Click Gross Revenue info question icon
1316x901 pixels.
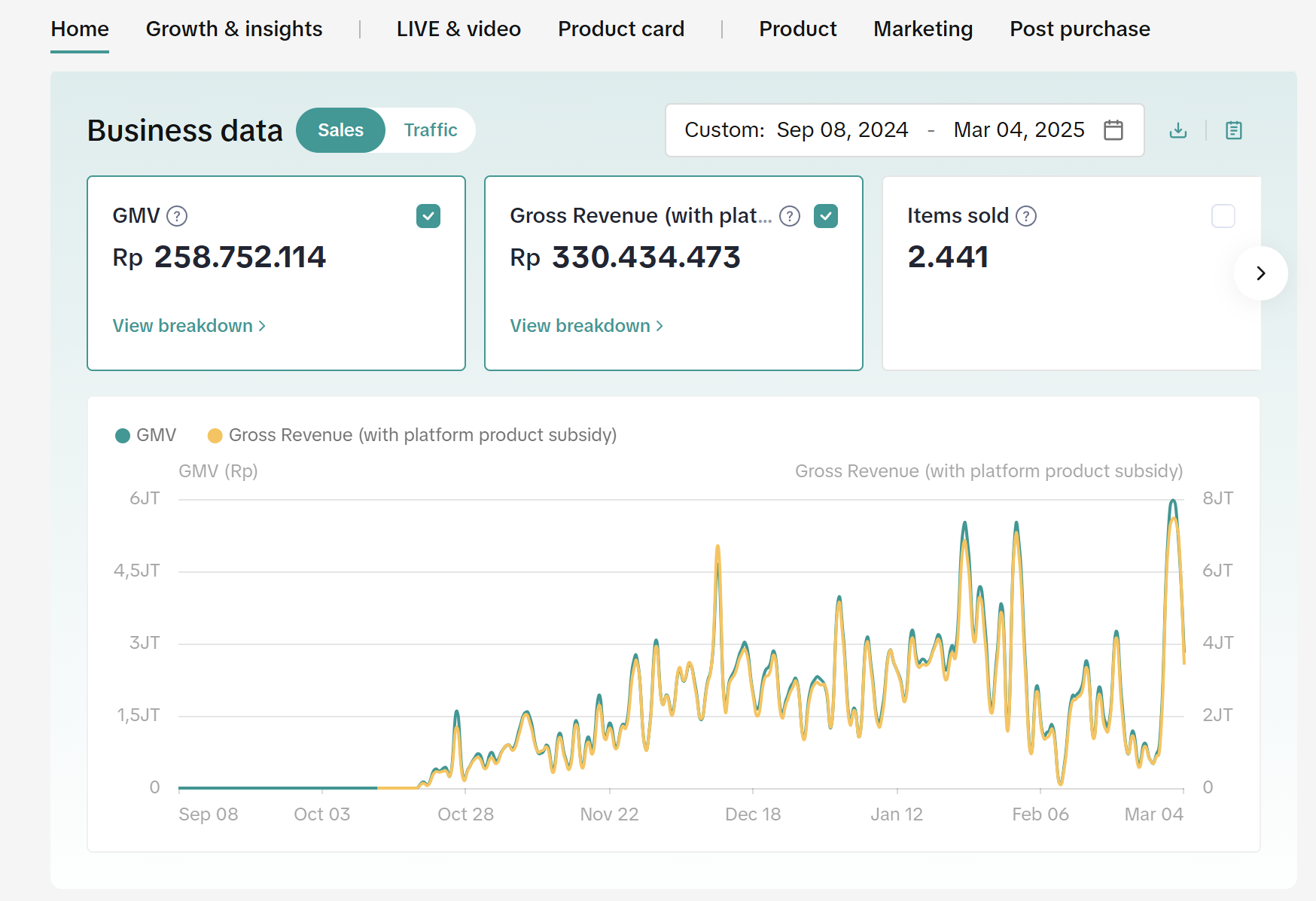(x=789, y=216)
